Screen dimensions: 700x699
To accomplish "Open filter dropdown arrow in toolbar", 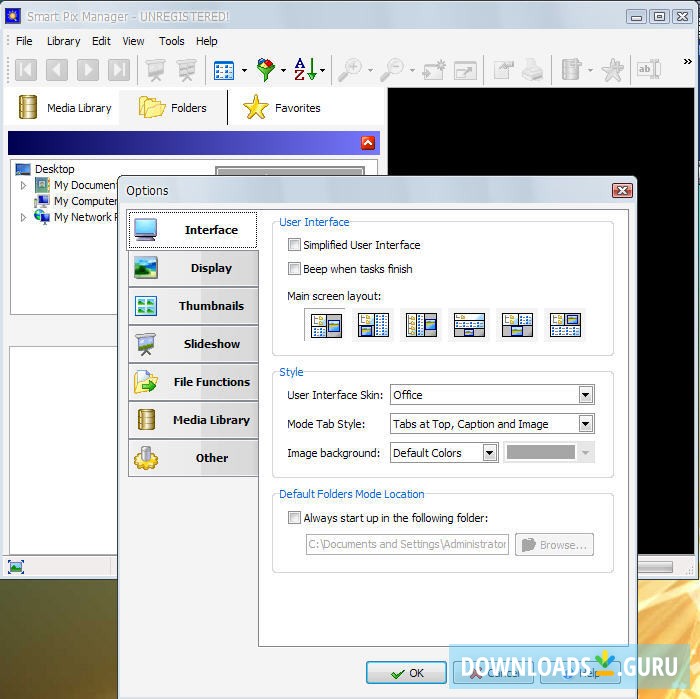I will tap(283, 71).
